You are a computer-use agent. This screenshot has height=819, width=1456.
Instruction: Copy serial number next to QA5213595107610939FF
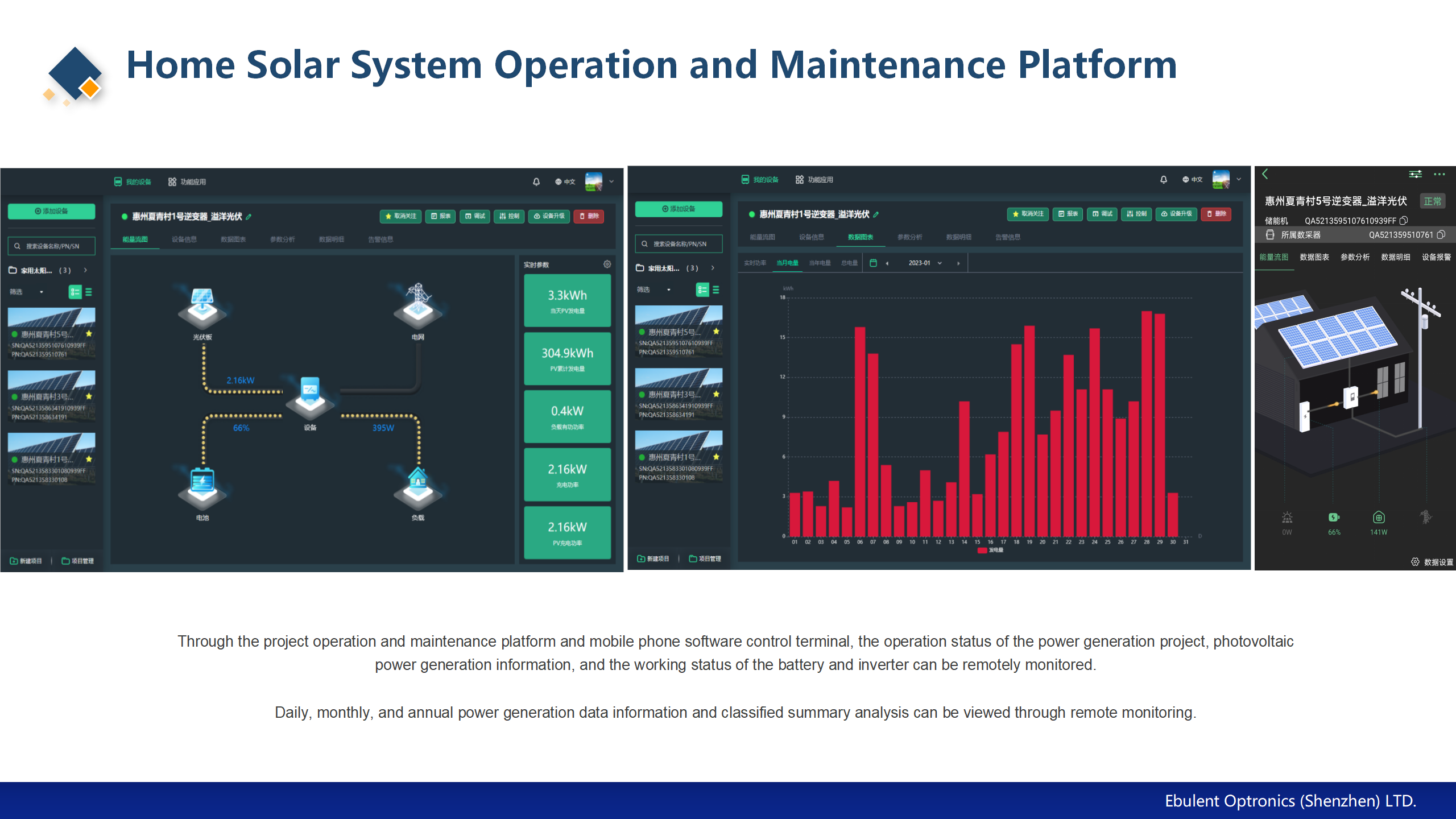[1404, 221]
